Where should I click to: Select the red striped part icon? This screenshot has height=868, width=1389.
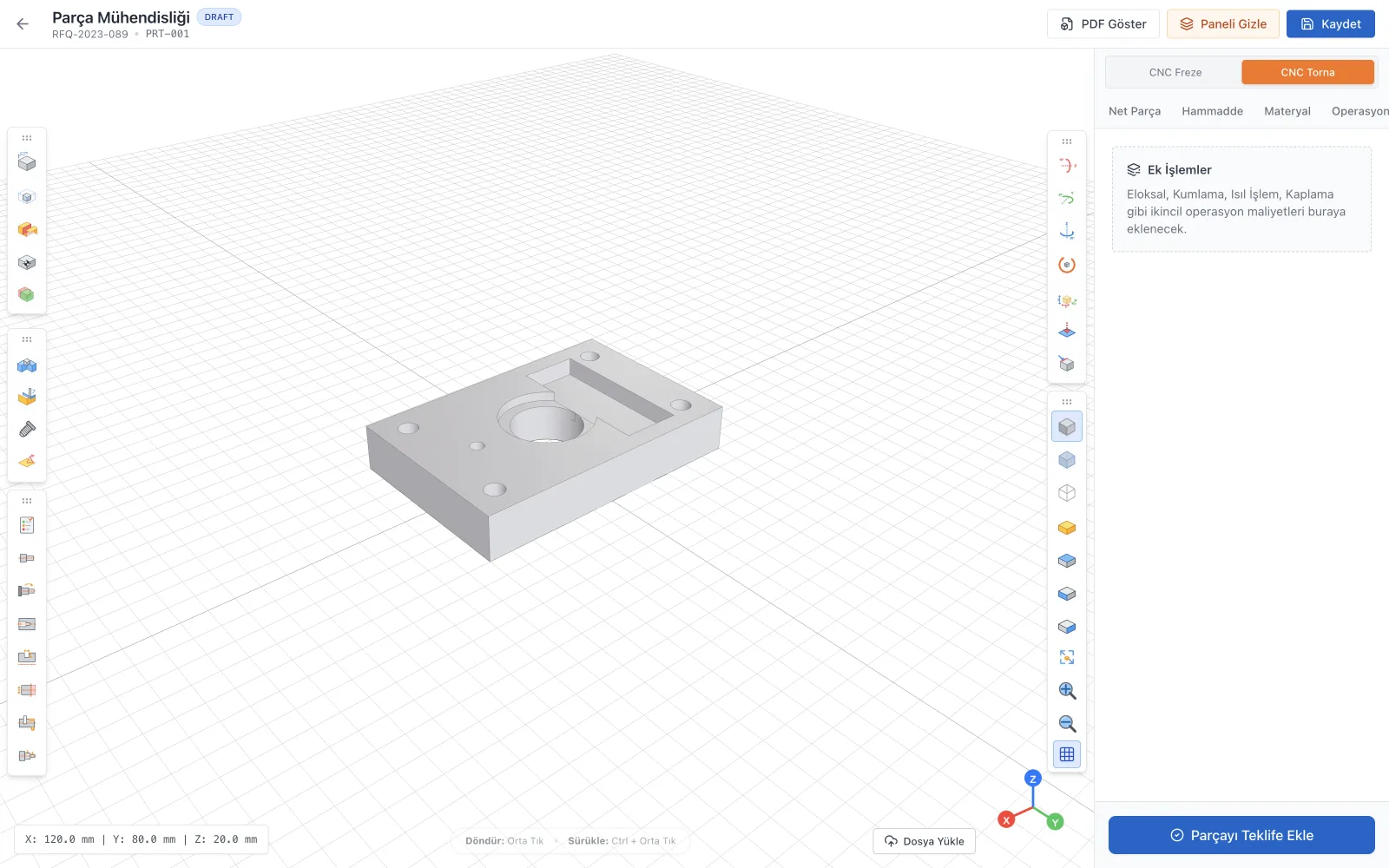tap(27, 690)
